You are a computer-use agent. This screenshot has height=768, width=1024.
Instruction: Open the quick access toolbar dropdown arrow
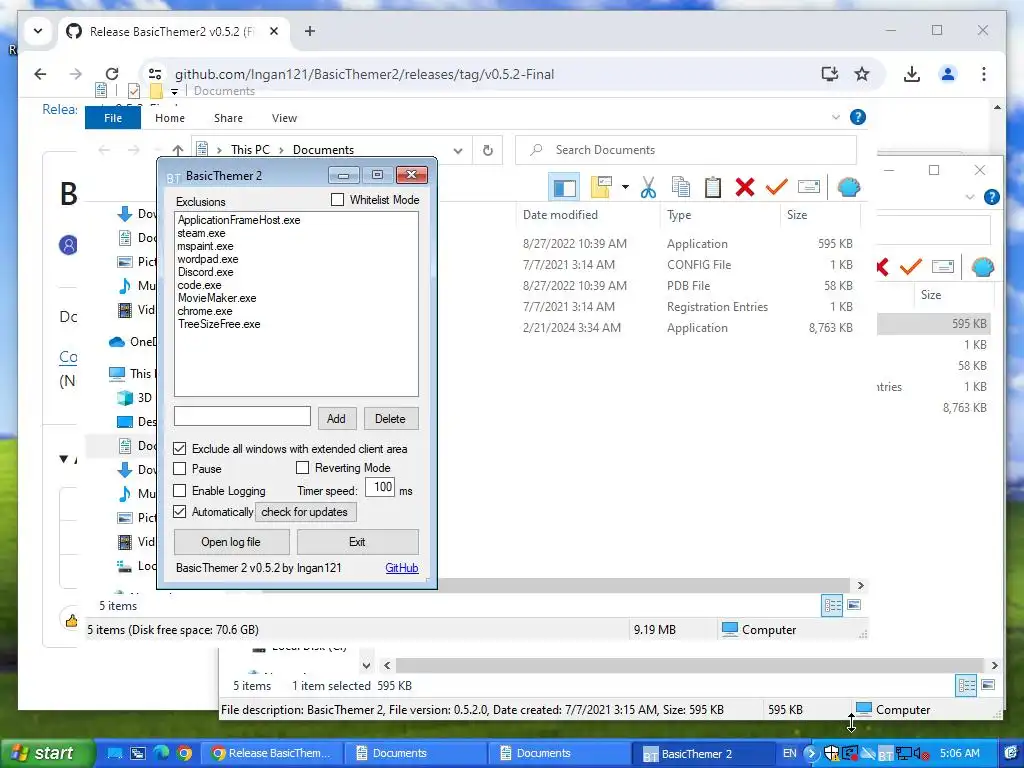[174, 91]
